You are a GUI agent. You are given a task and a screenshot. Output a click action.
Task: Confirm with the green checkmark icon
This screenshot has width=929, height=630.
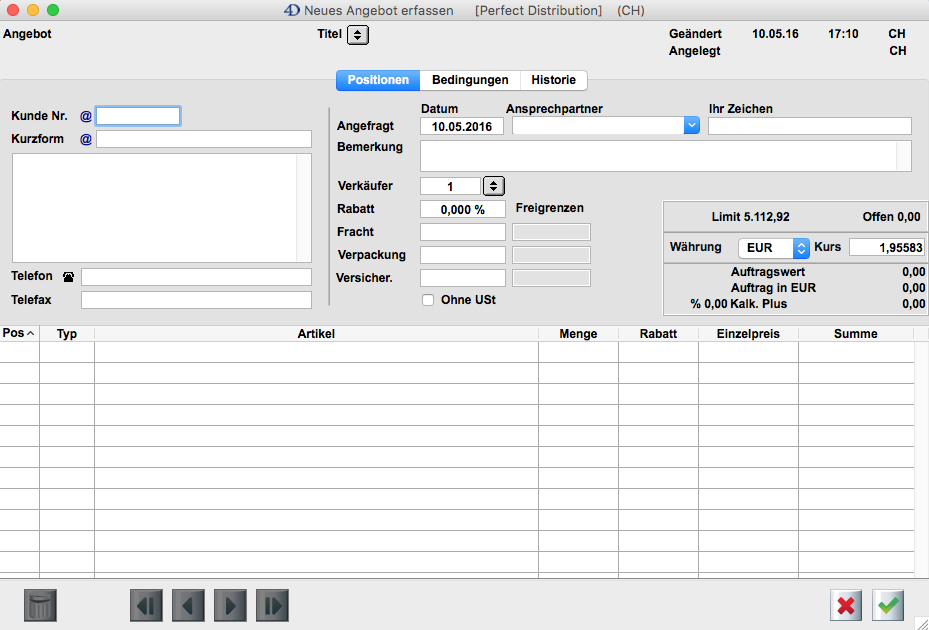(888, 605)
